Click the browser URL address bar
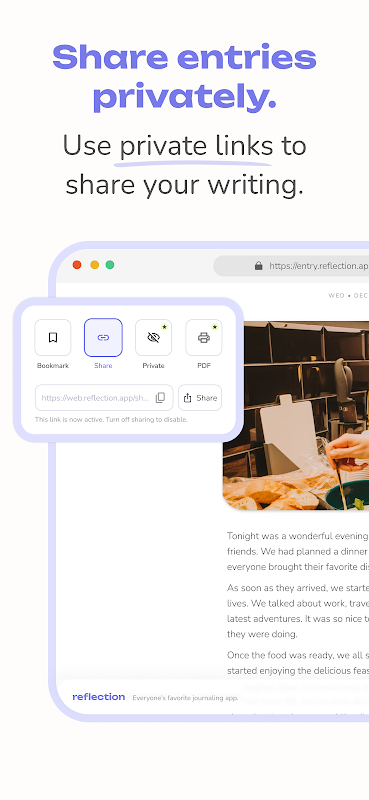369x800 pixels. [291, 266]
